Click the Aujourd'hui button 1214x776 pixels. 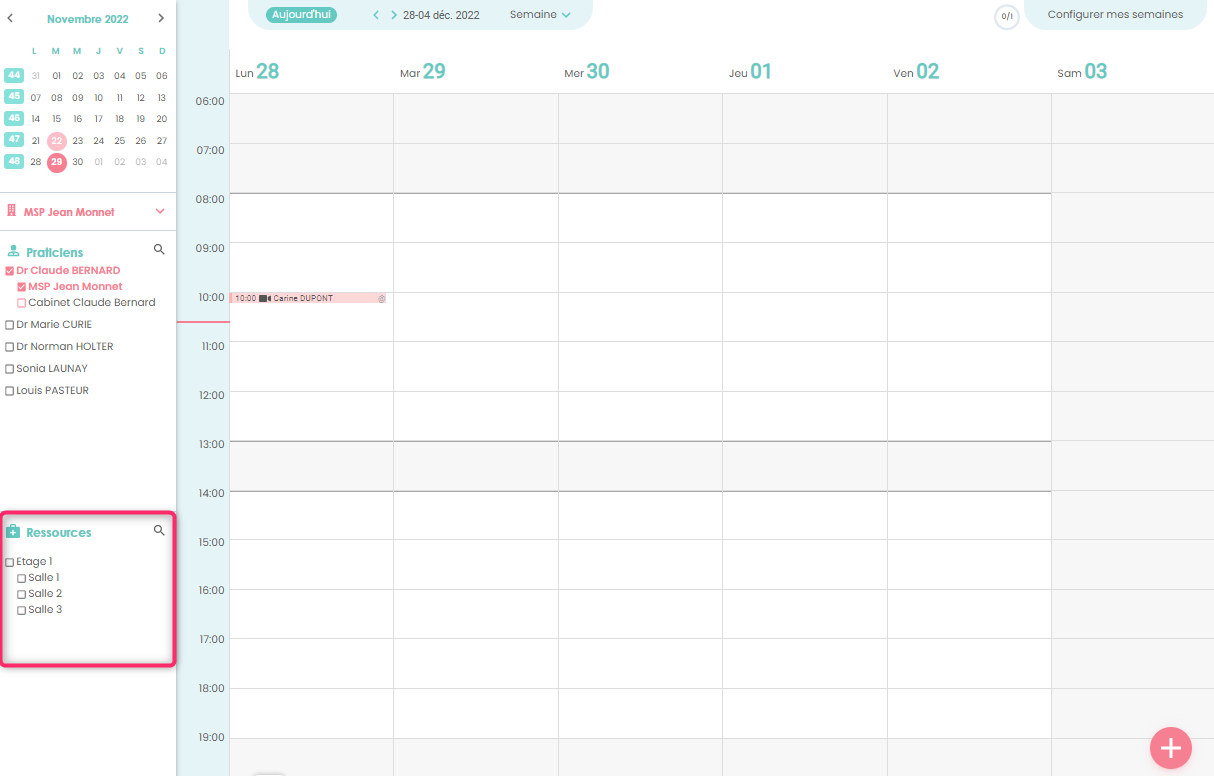(301, 15)
